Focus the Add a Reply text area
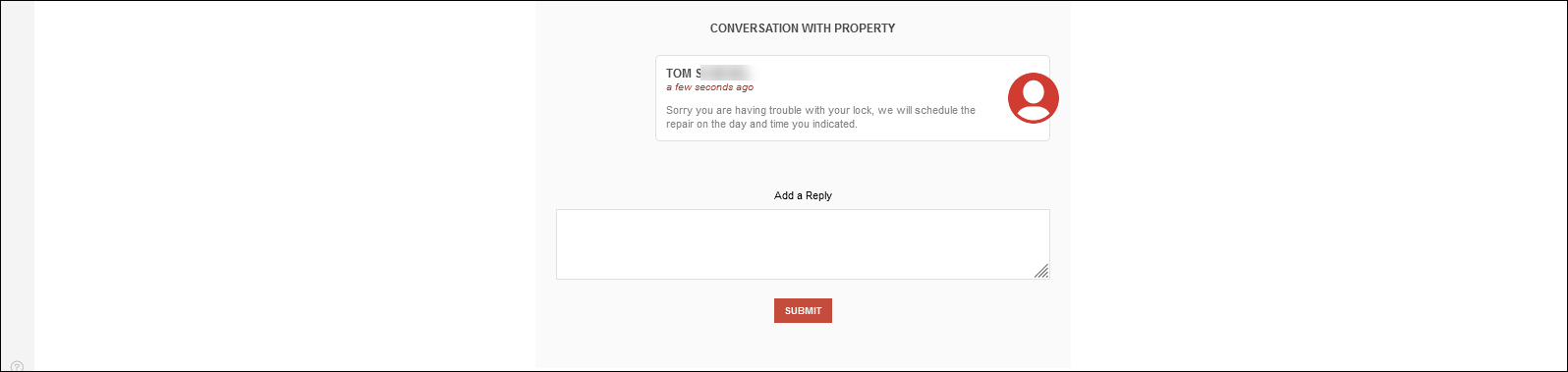The image size is (1568, 372). point(803,244)
